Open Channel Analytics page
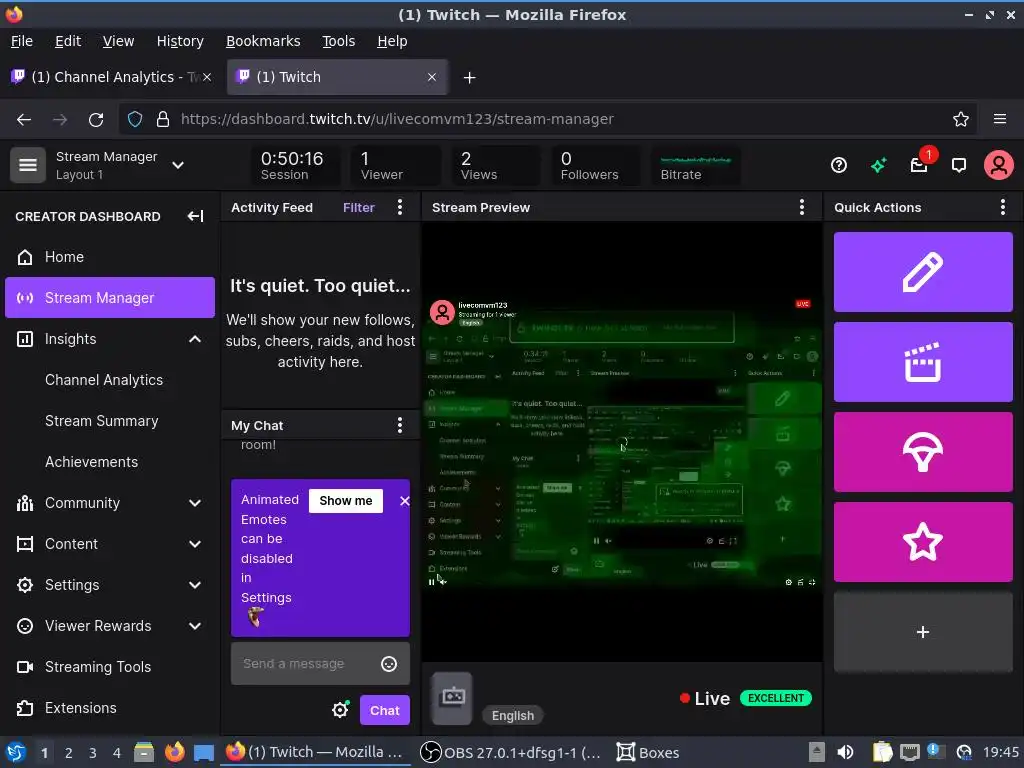Screen dimensions: 1024x768 tap(104, 380)
